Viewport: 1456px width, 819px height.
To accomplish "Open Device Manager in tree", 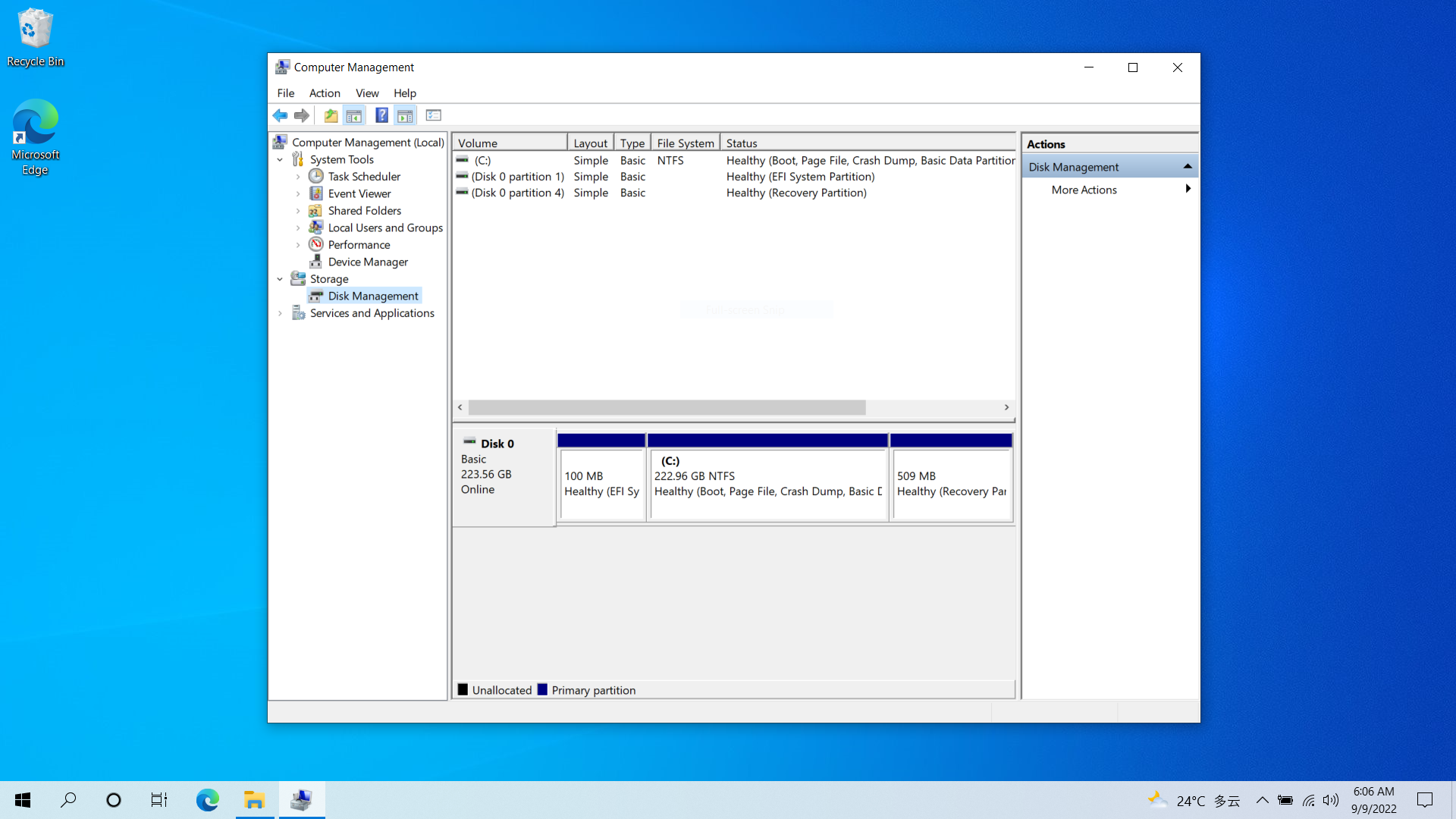I will 368,262.
